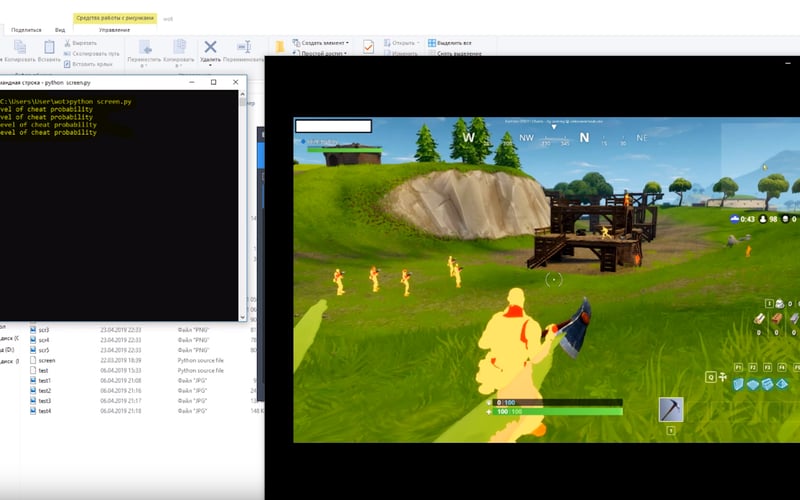Expand the Открыть dropdown in ribbon
This screenshot has height=500, width=800.
click(402, 43)
